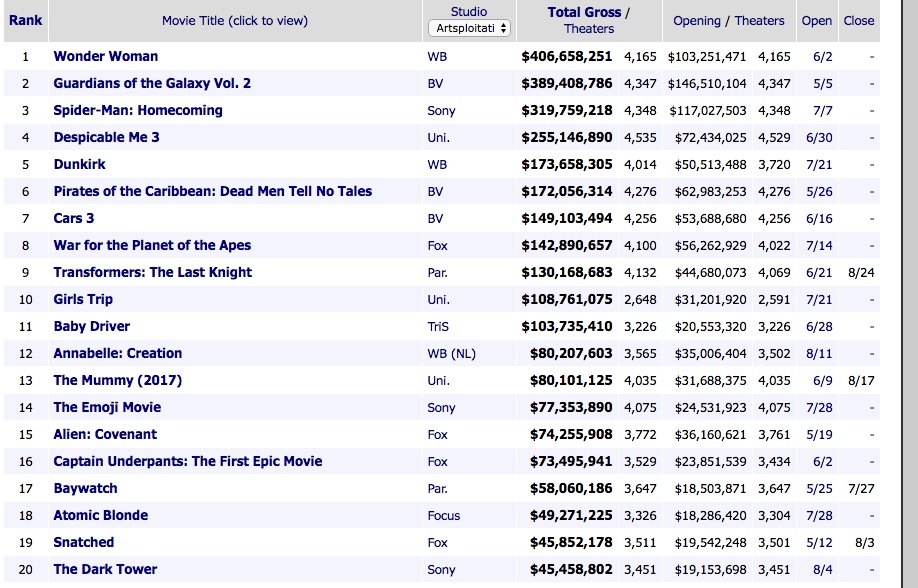This screenshot has height=588, width=918.
Task: Open the Baywatch movie link
Action: (85, 488)
